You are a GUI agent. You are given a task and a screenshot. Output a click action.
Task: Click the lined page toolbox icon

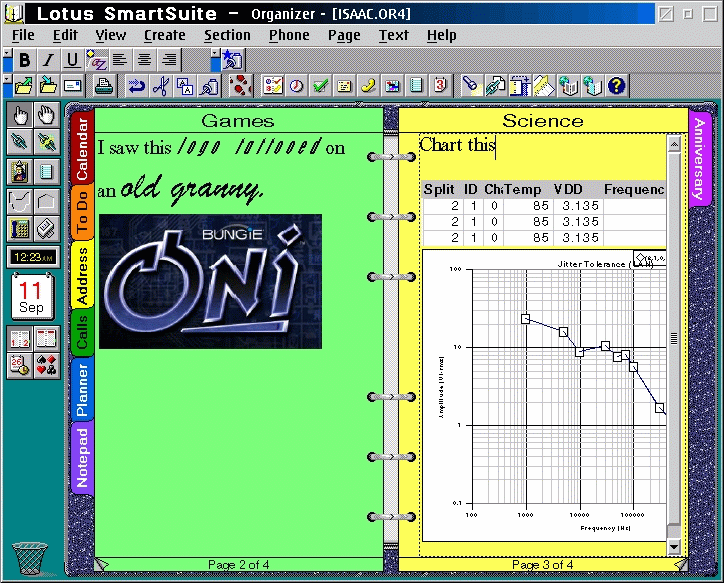[47, 172]
